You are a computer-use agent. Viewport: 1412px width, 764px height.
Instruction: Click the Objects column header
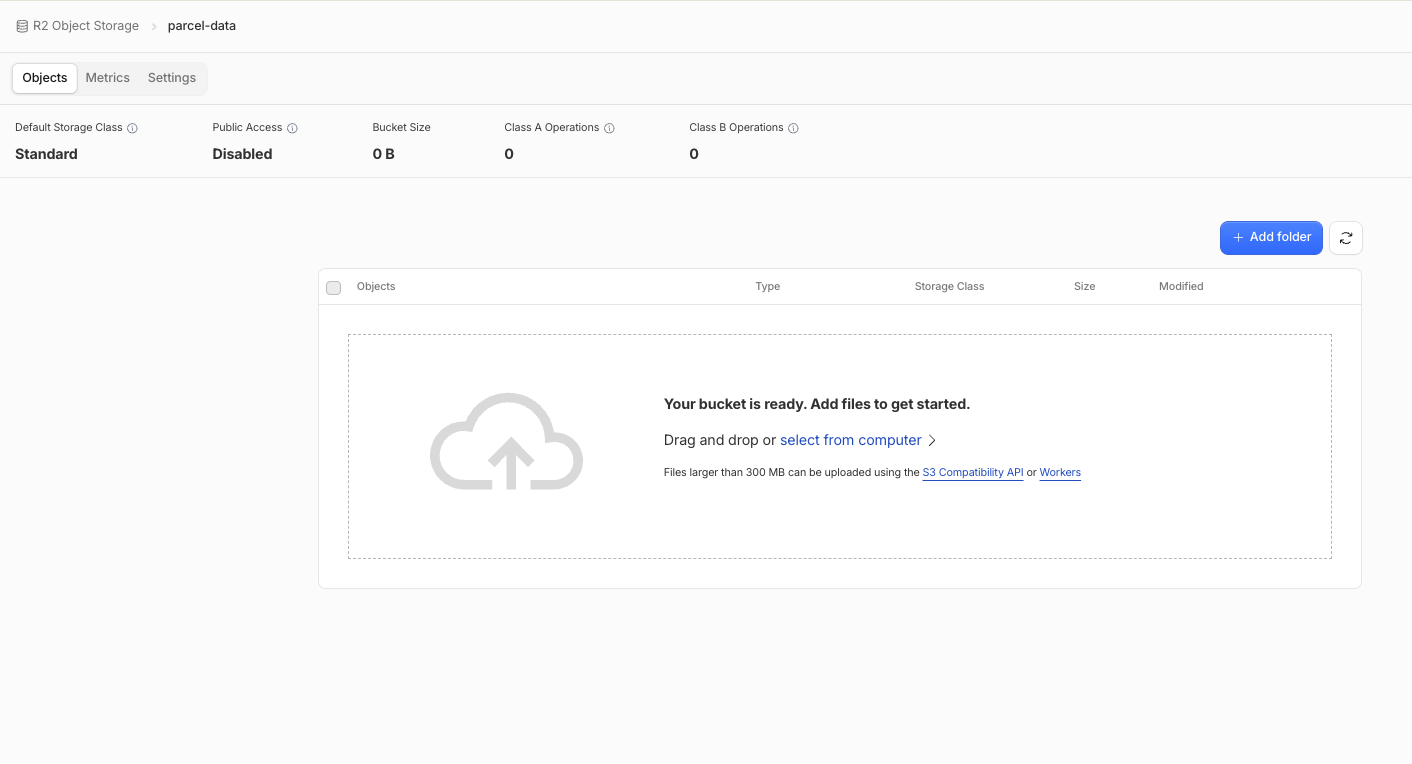click(376, 287)
